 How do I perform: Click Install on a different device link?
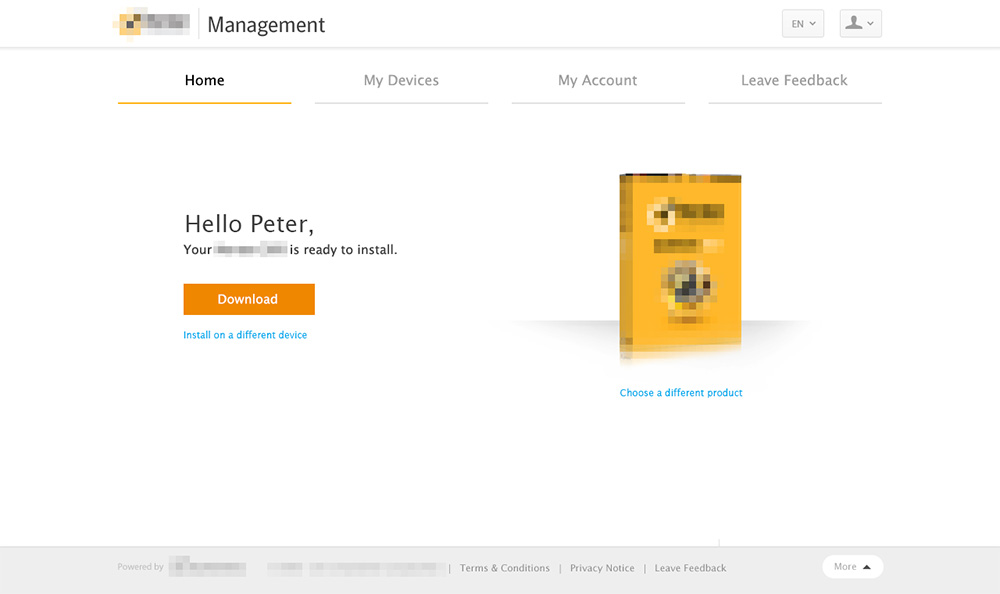[x=245, y=335]
